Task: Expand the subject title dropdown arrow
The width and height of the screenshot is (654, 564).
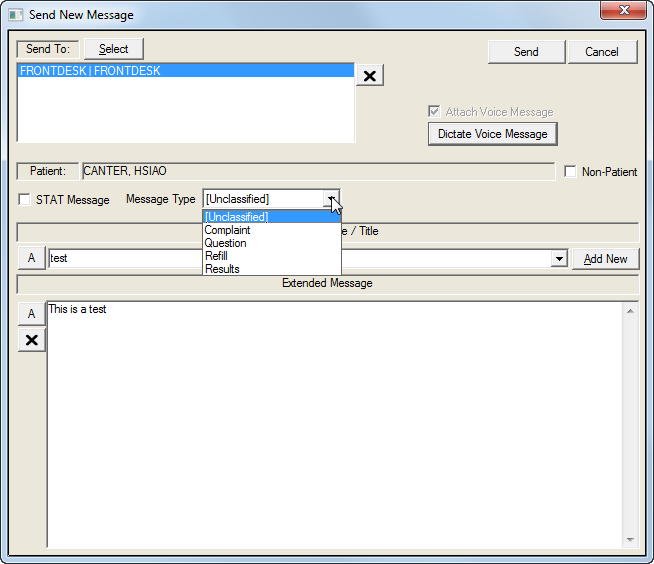Action: point(559,259)
